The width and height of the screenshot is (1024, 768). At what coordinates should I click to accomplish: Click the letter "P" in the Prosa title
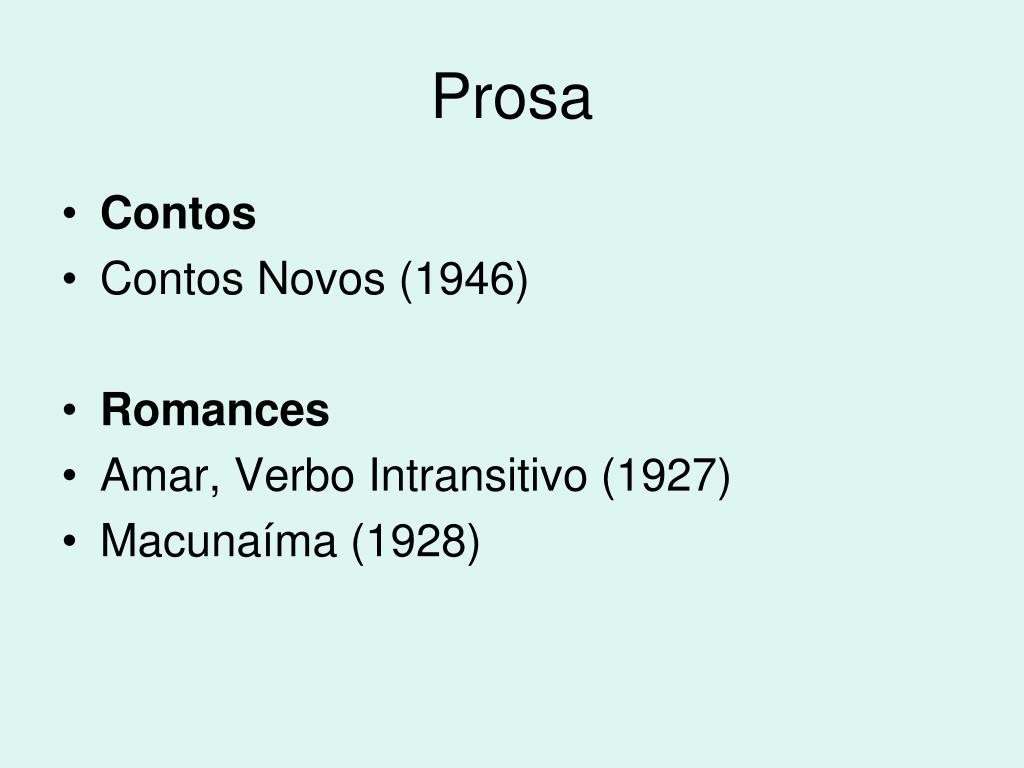tap(449, 97)
